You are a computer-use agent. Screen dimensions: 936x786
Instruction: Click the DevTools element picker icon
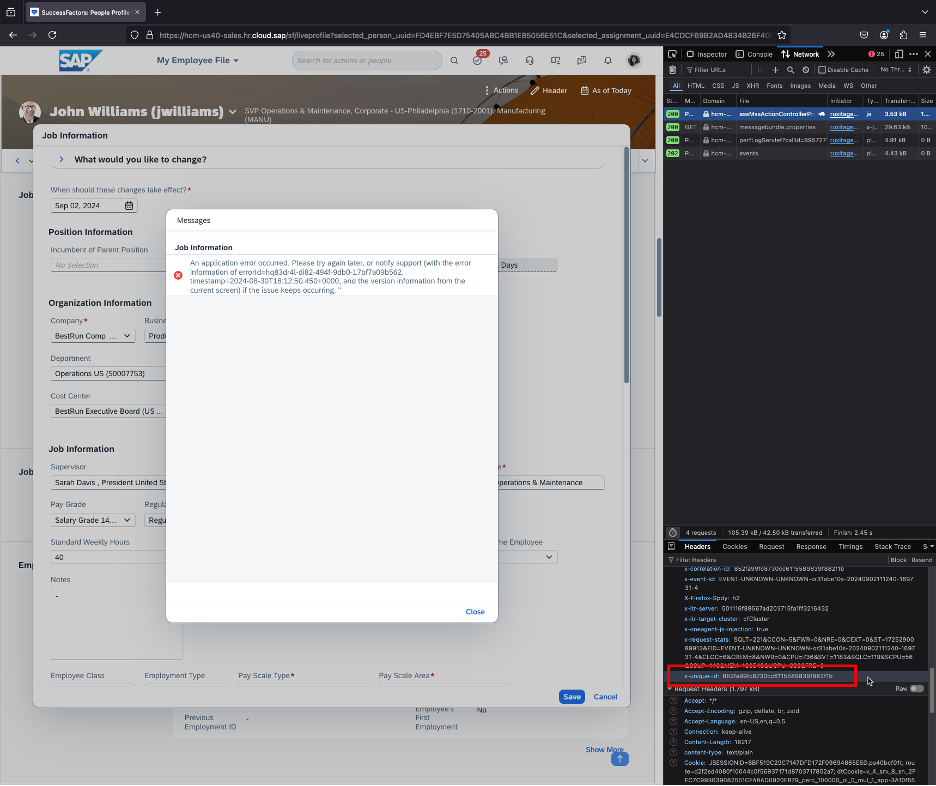coord(672,54)
